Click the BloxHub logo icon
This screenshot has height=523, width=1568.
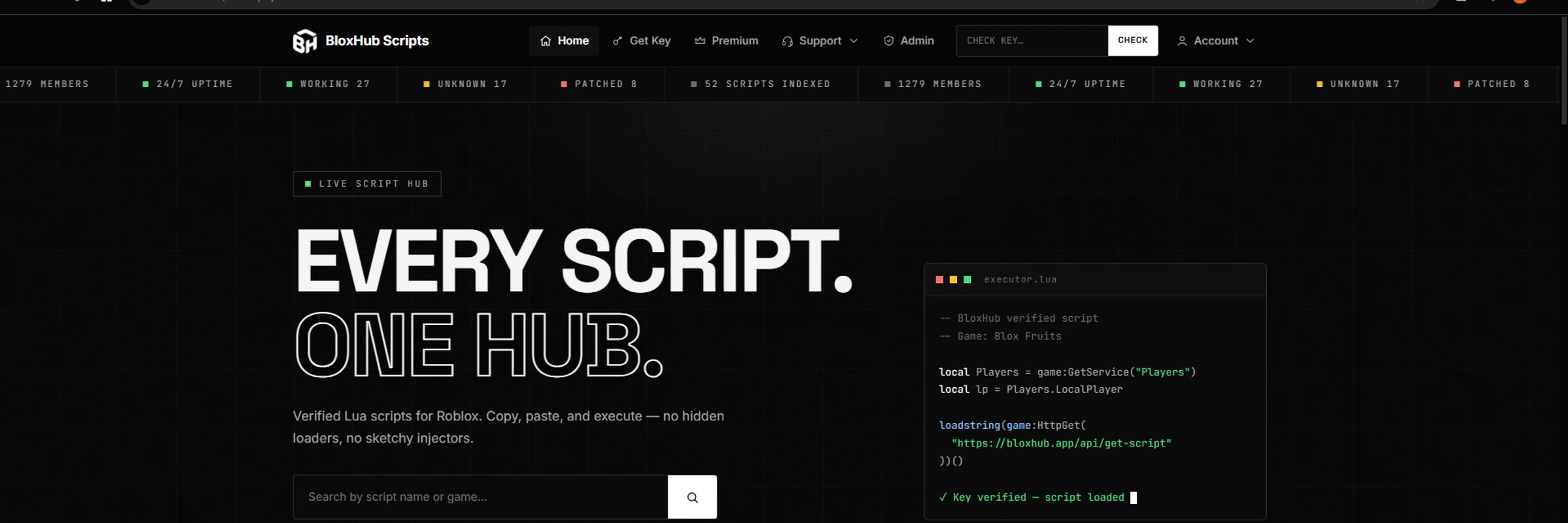click(x=304, y=41)
